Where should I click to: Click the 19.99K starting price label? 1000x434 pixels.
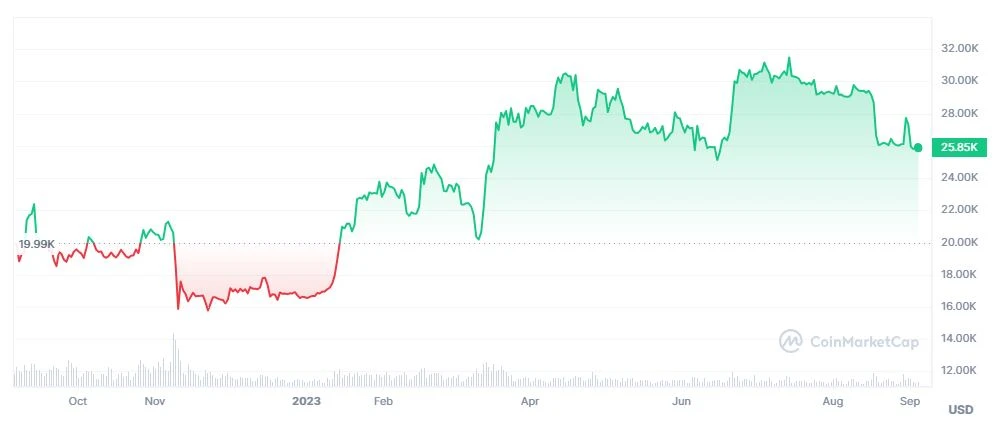(36, 244)
